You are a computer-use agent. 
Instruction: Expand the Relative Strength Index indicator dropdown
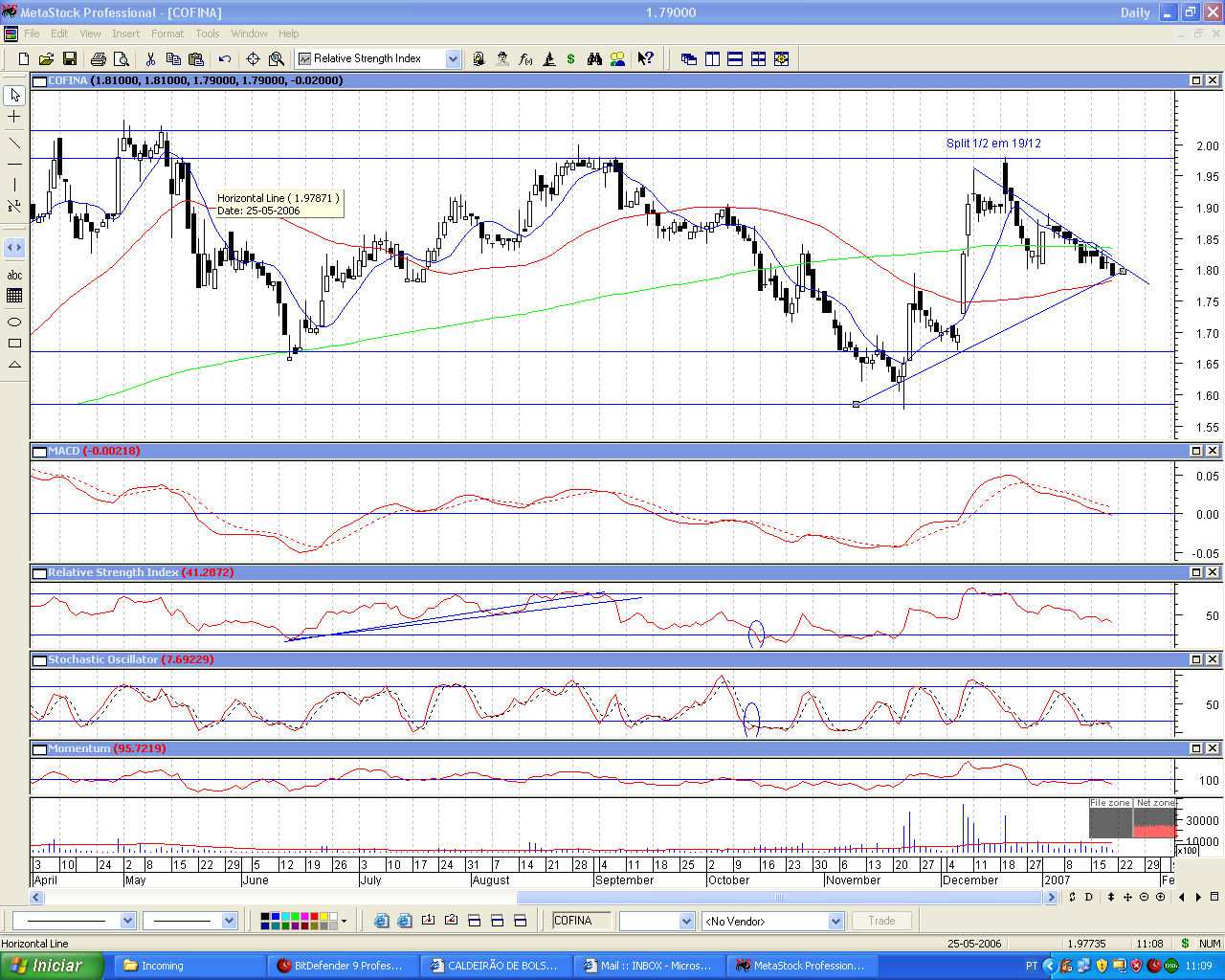(453, 59)
